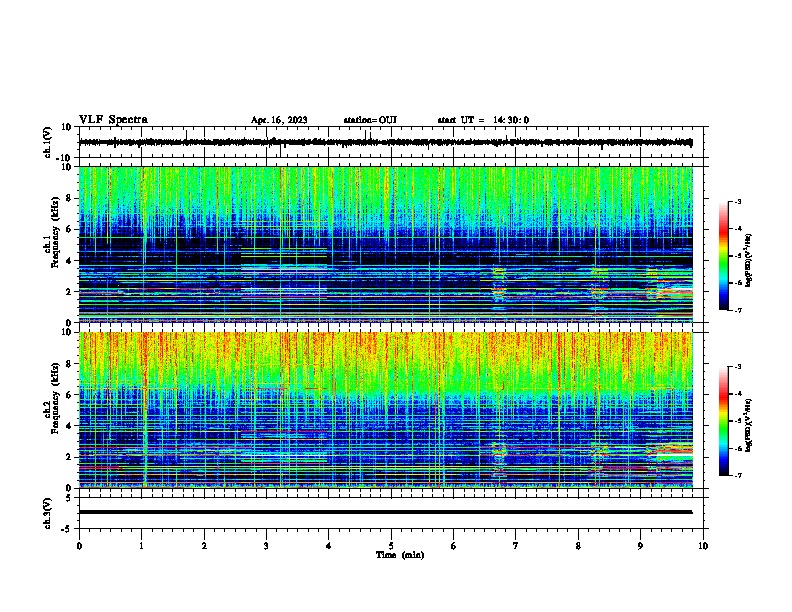Click the "ch.1(V)" waveform axis label
Image resolution: width=792 pixels, height=612 pixels.
pyautogui.click(x=47, y=142)
